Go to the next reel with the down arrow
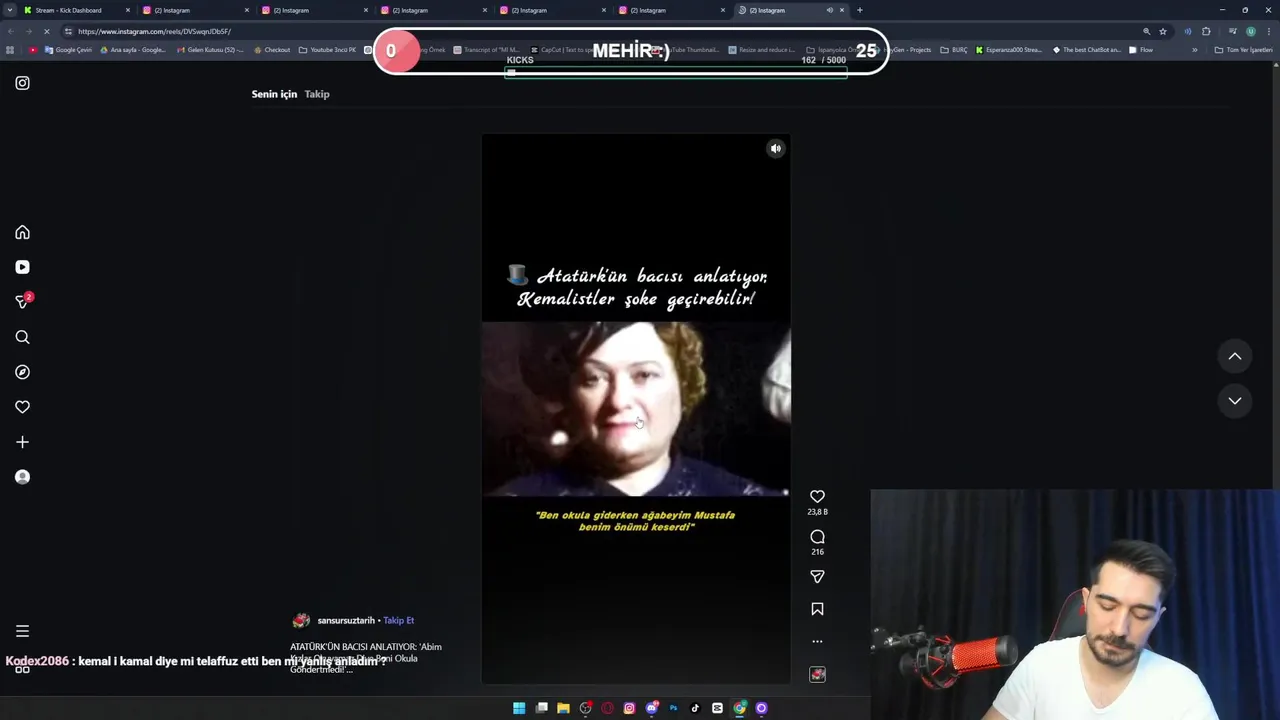This screenshot has height=720, width=1280. [1235, 401]
